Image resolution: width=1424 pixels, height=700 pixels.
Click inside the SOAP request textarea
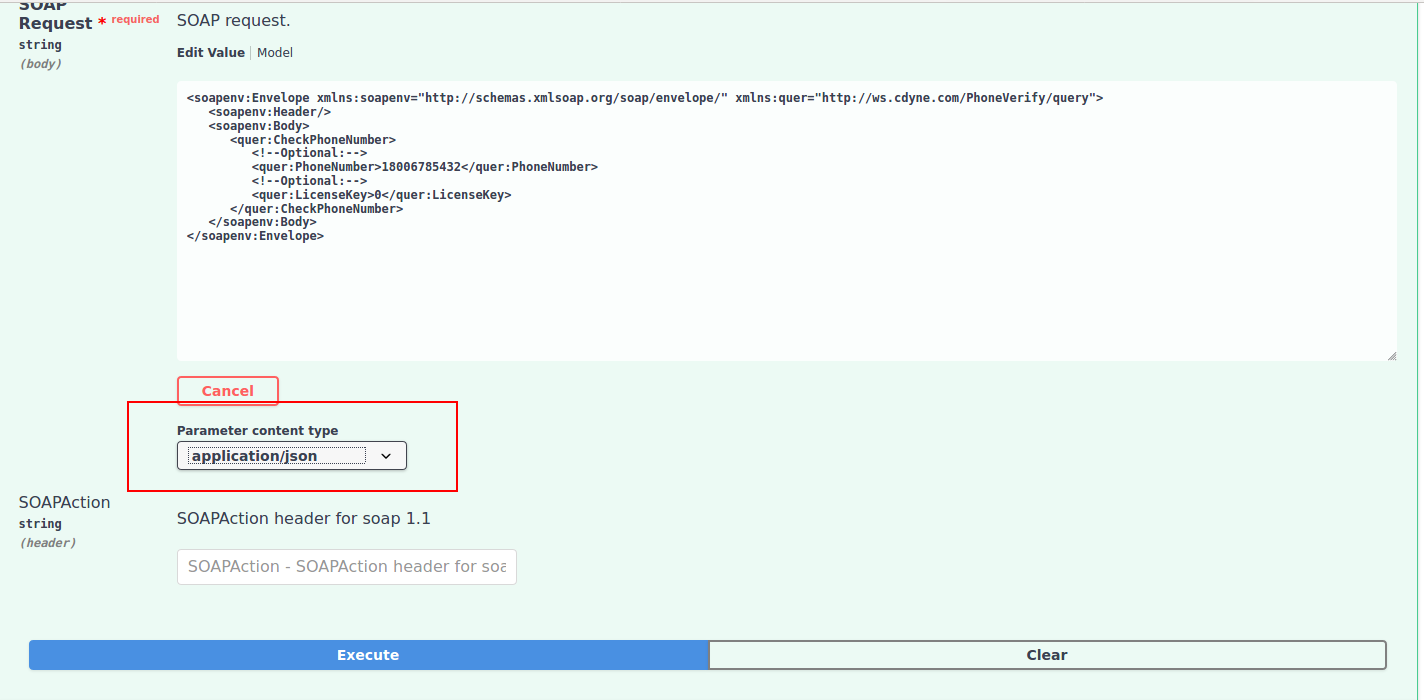787,221
